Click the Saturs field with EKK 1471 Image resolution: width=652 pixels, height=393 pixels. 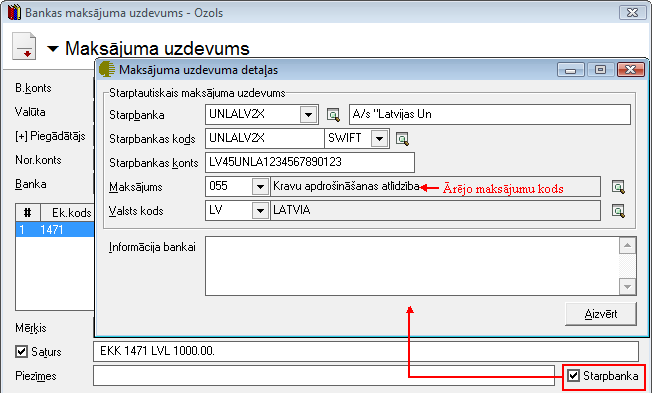click(x=366, y=351)
